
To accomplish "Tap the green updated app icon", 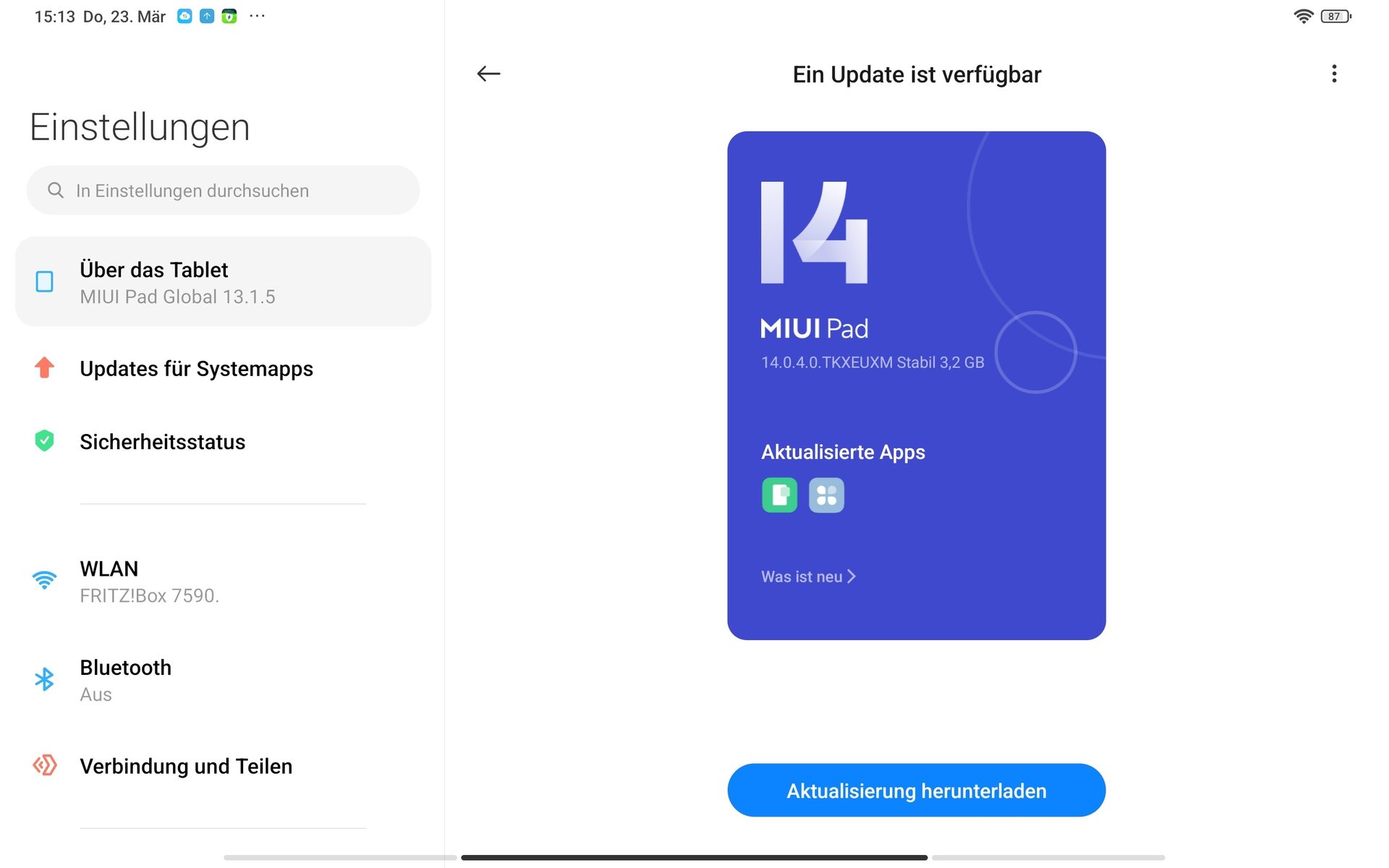I will [779, 495].
